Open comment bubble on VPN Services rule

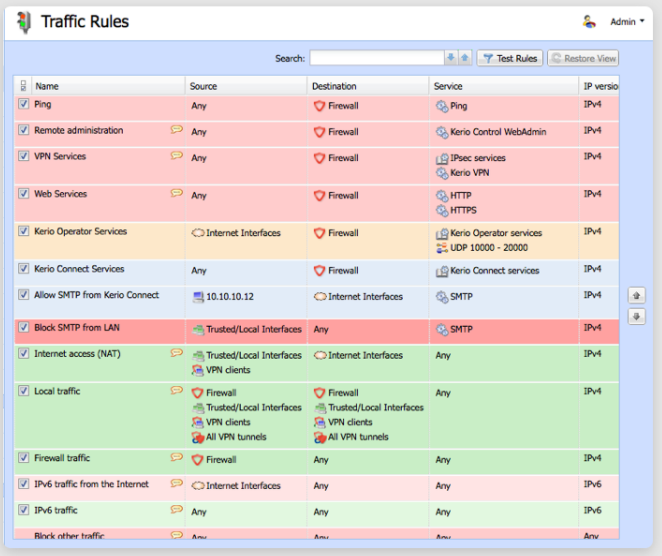coord(176,155)
